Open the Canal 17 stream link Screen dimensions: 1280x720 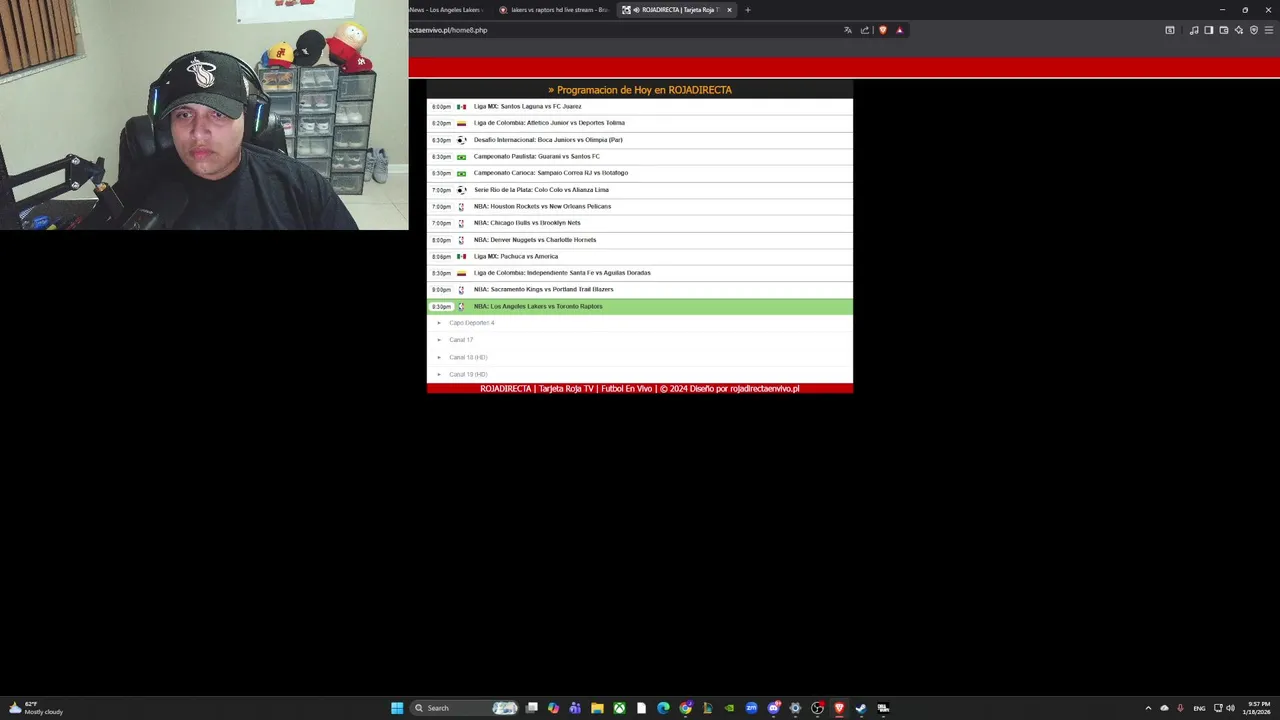pyautogui.click(x=461, y=340)
